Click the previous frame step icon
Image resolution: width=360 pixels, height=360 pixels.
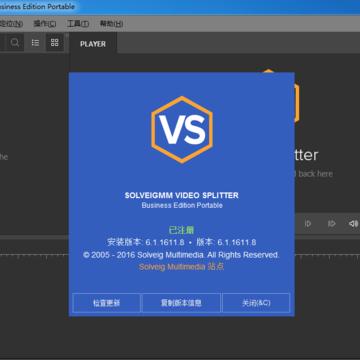[x=308, y=224]
